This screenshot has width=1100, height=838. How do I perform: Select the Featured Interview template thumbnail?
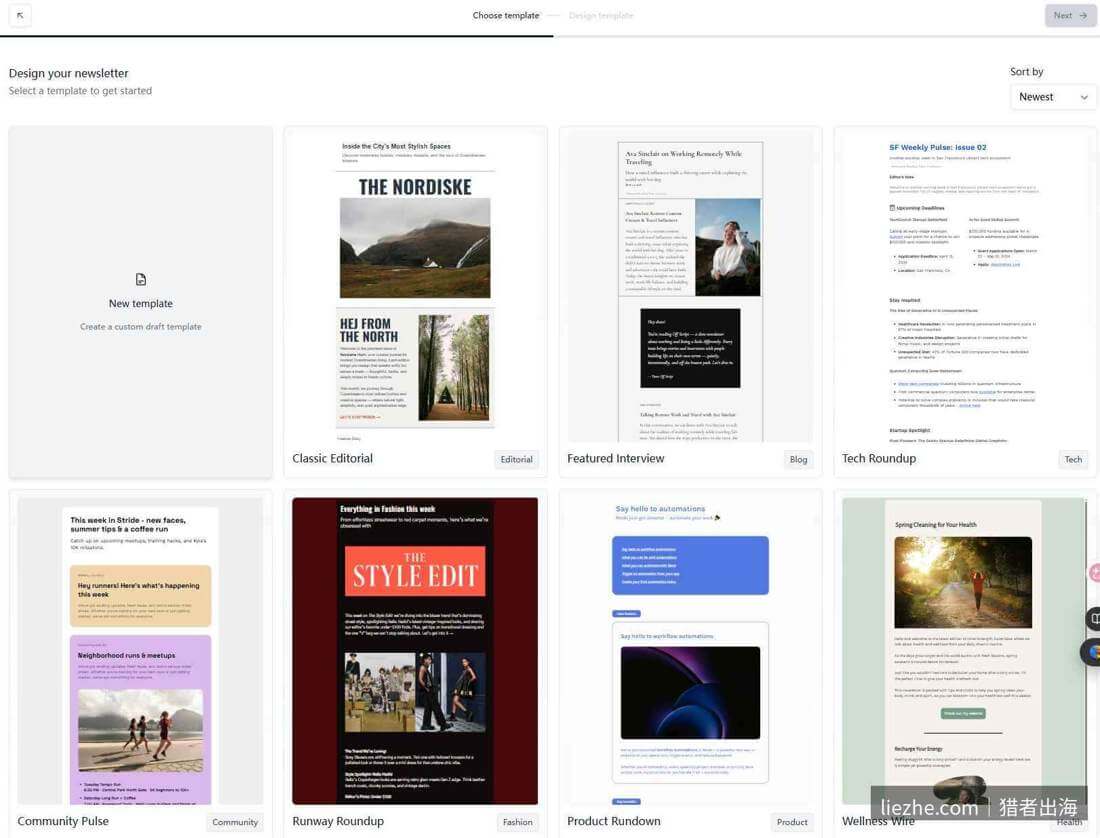click(x=690, y=286)
